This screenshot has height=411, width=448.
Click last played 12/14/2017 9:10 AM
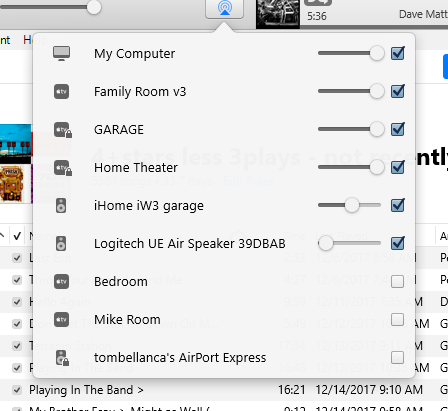(x=369, y=390)
